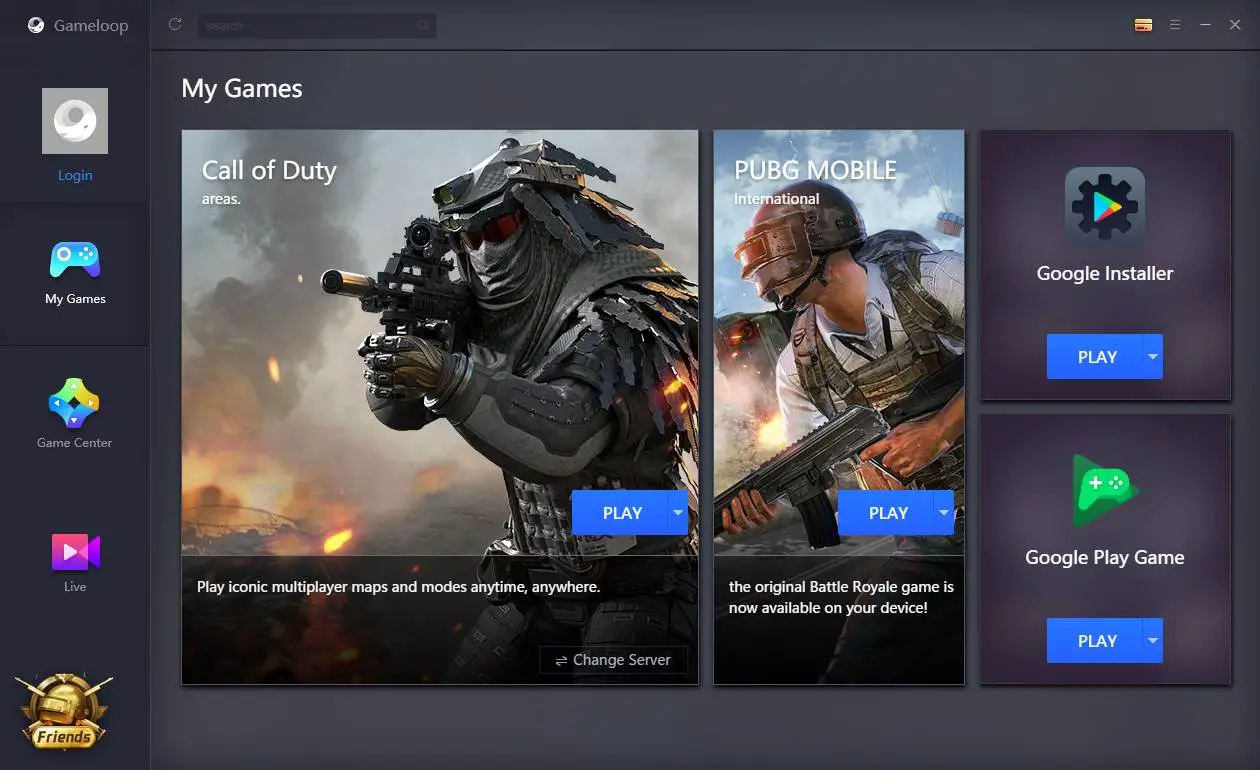The height and width of the screenshot is (770, 1260).
Task: Click Change Server on Call of Duty
Action: click(613, 660)
